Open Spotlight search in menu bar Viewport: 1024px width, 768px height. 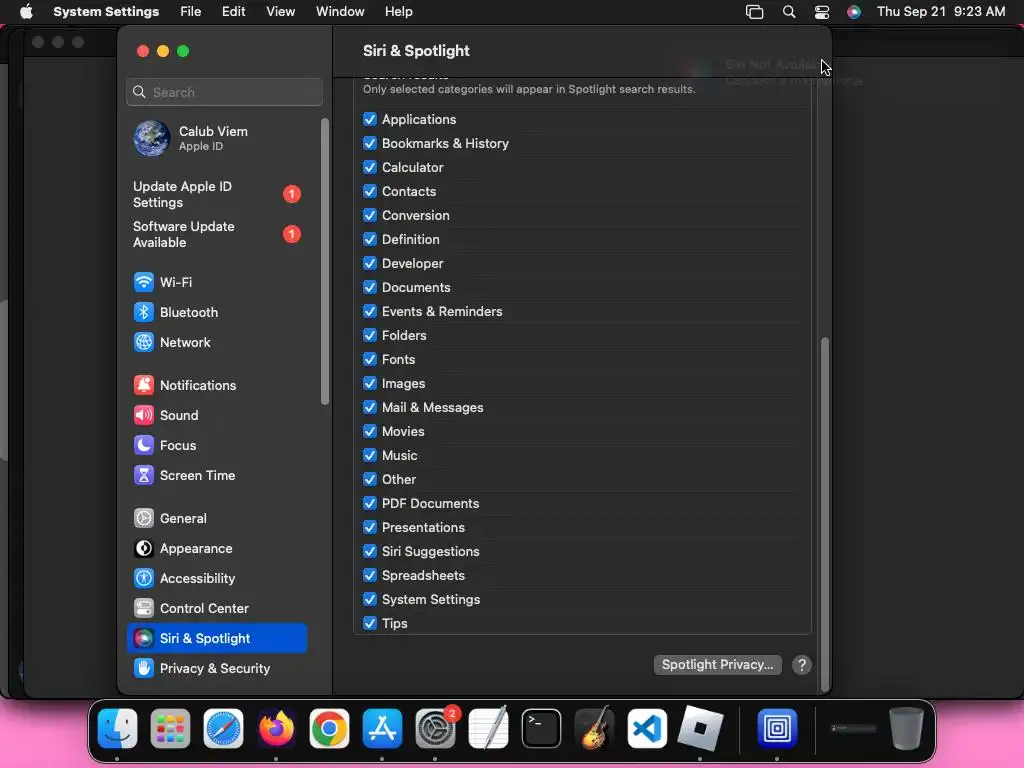789,12
